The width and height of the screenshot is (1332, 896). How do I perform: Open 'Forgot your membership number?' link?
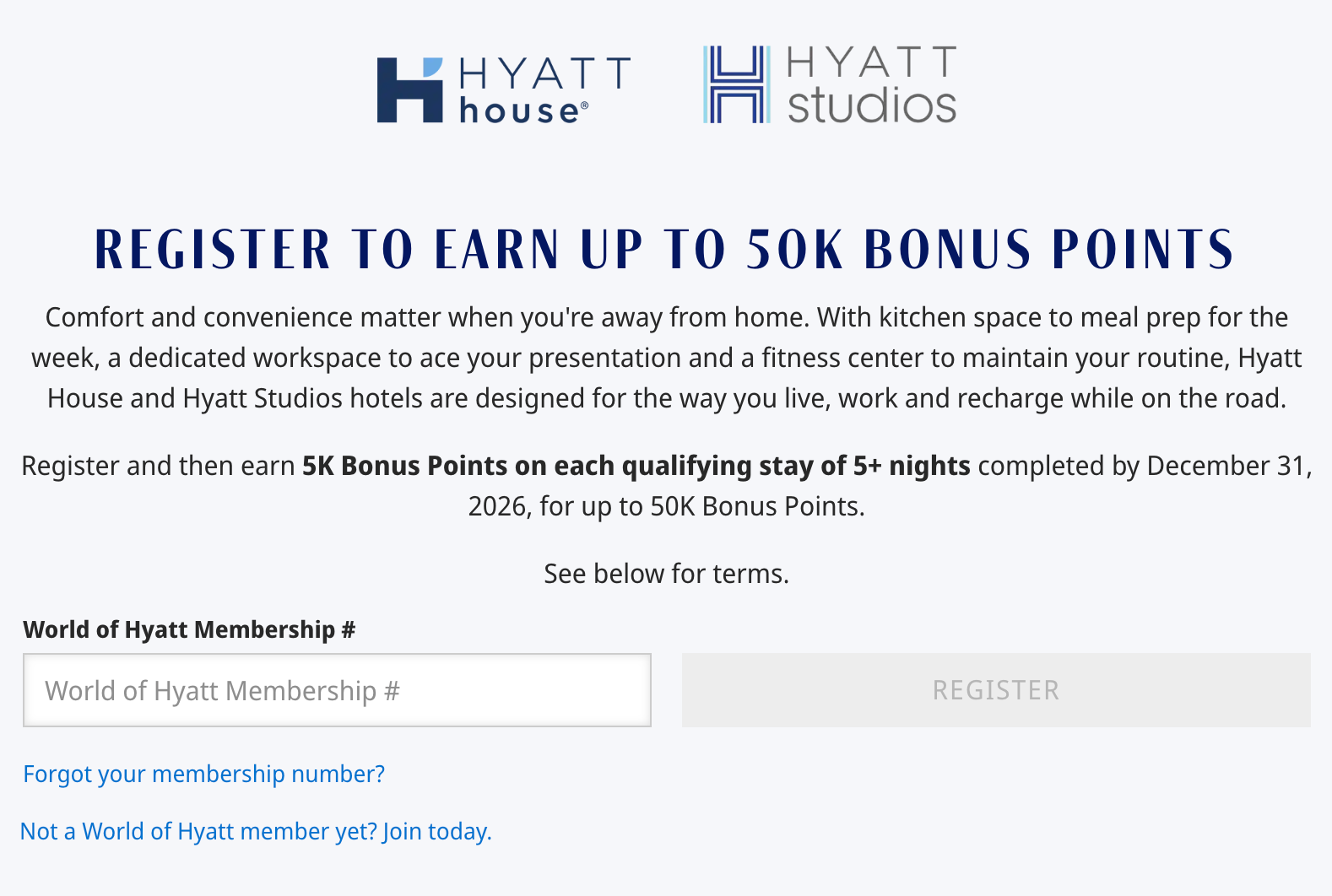[203, 774]
